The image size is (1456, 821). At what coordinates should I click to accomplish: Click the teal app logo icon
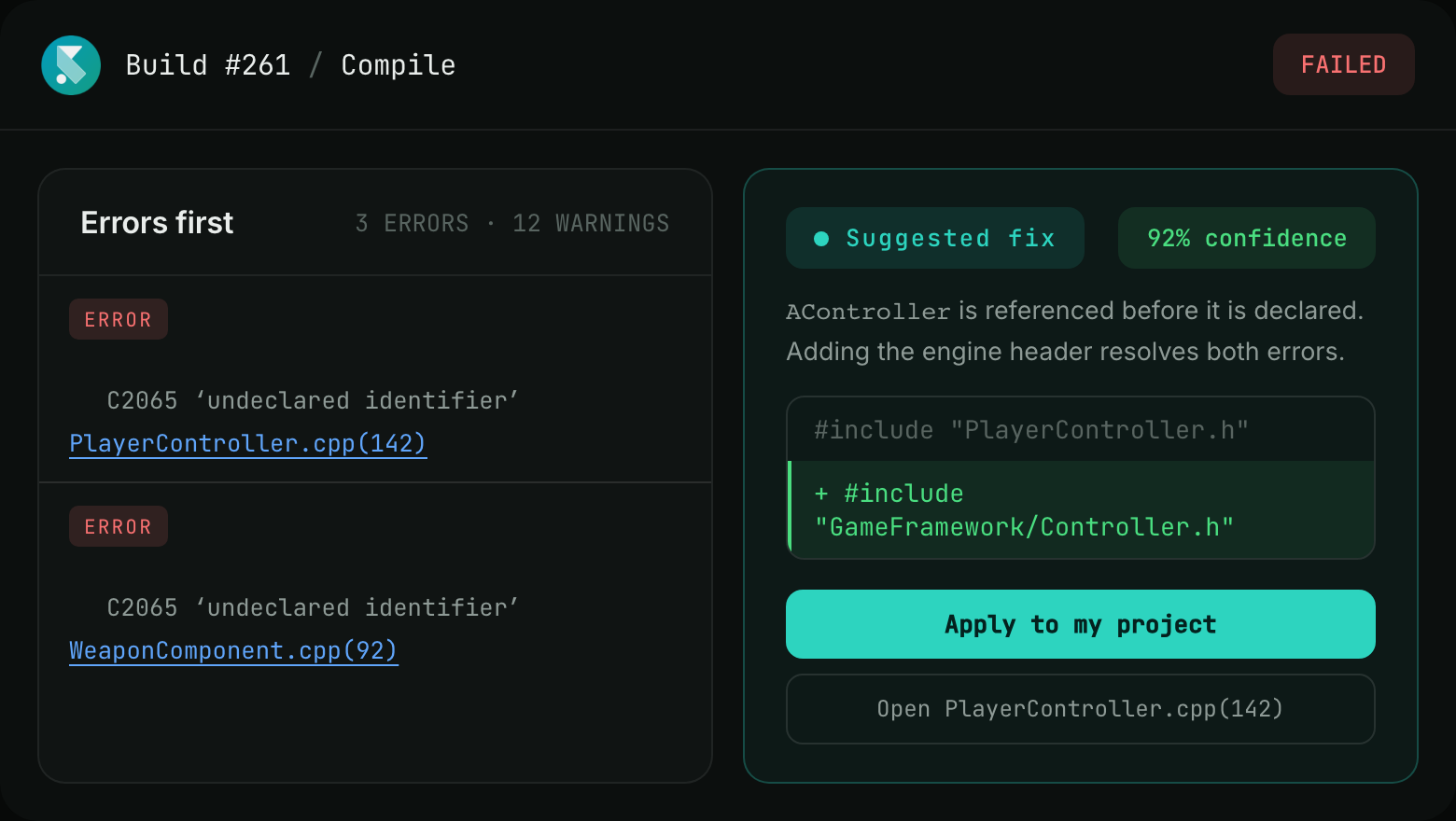[x=71, y=65]
